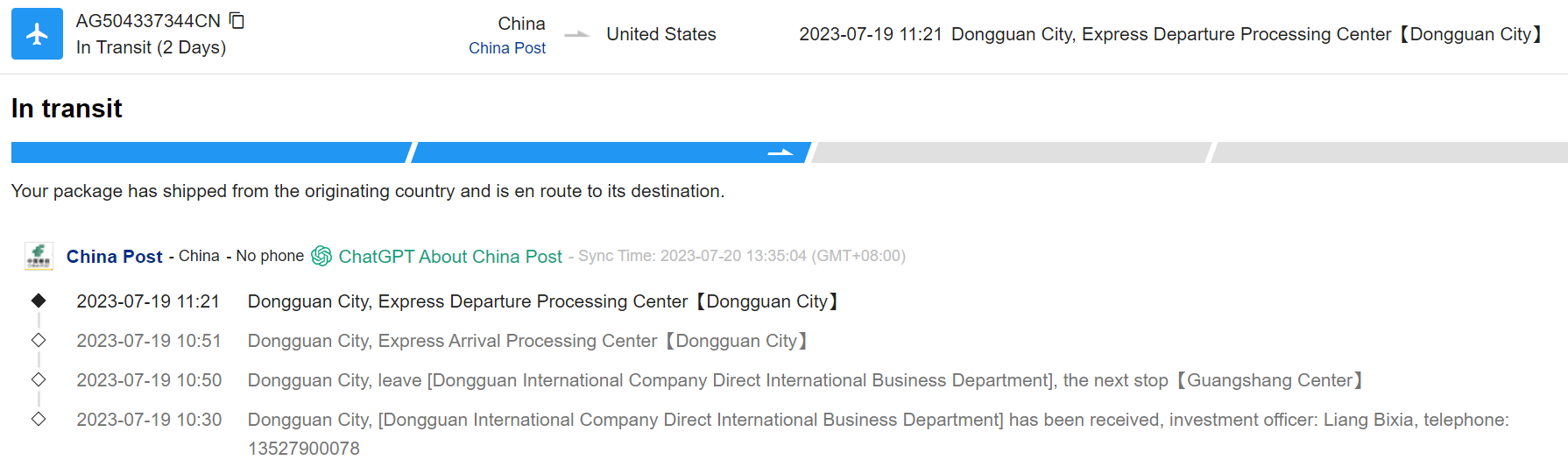Click the ChatGPT swirl icon
1568x460 pixels.
point(321,256)
